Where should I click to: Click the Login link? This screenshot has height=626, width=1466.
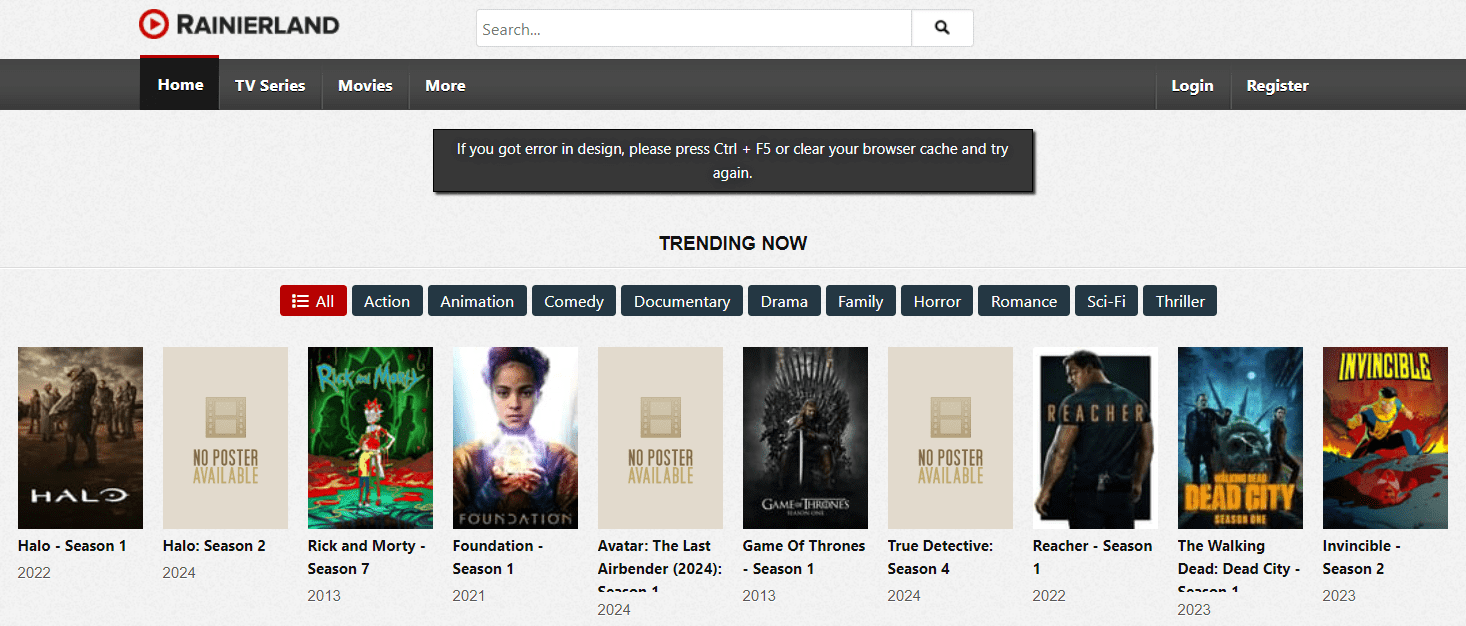(1192, 86)
